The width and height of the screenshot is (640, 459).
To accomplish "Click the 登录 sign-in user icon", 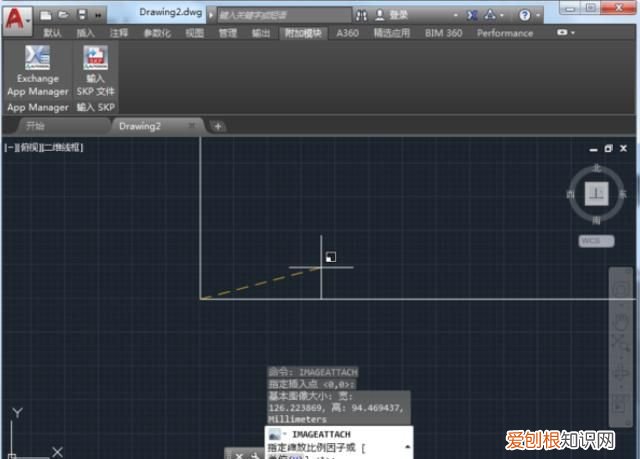I will 380,15.
